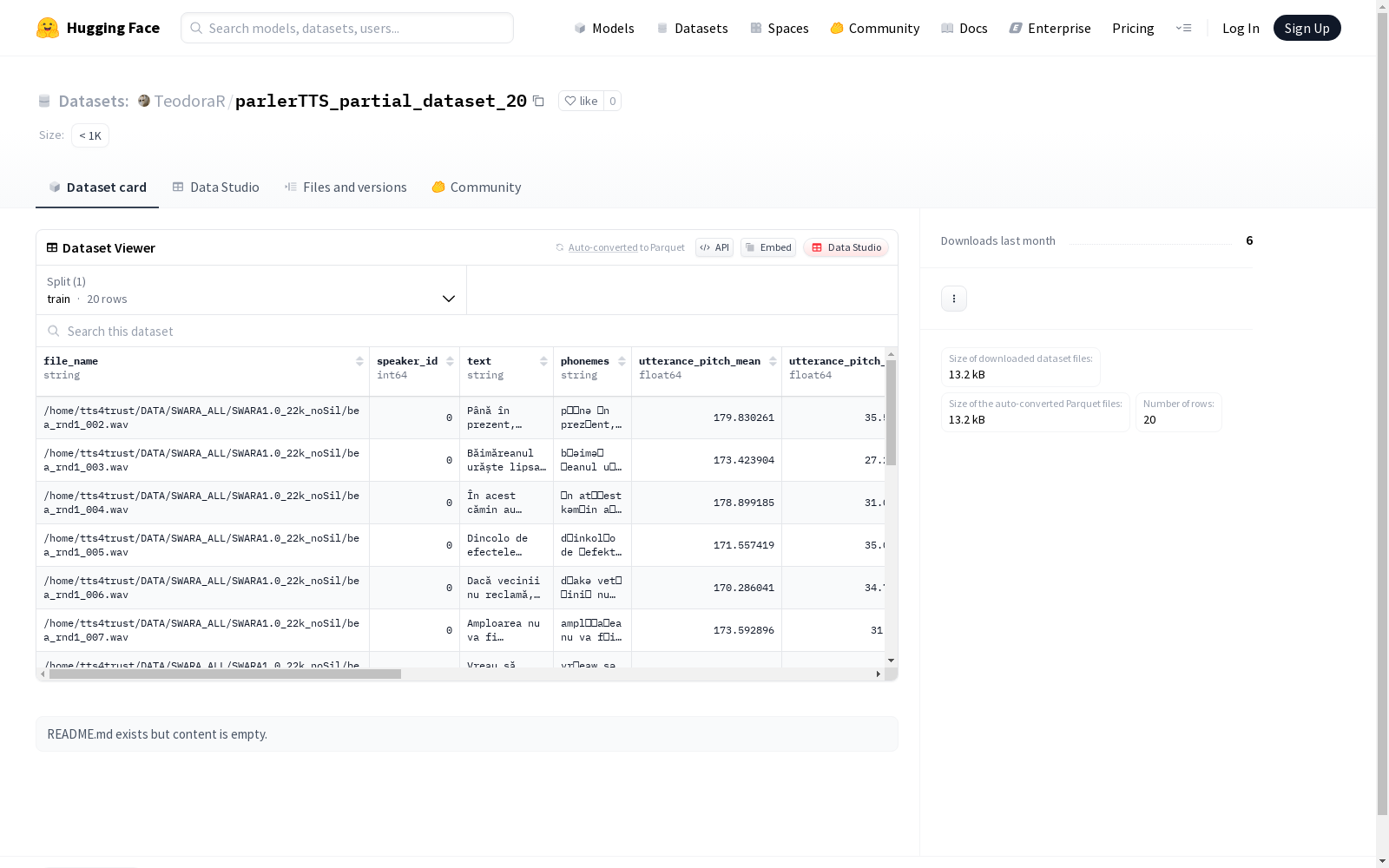Image resolution: width=1389 pixels, height=868 pixels.
Task: Click the like count number
Action: click(612, 101)
